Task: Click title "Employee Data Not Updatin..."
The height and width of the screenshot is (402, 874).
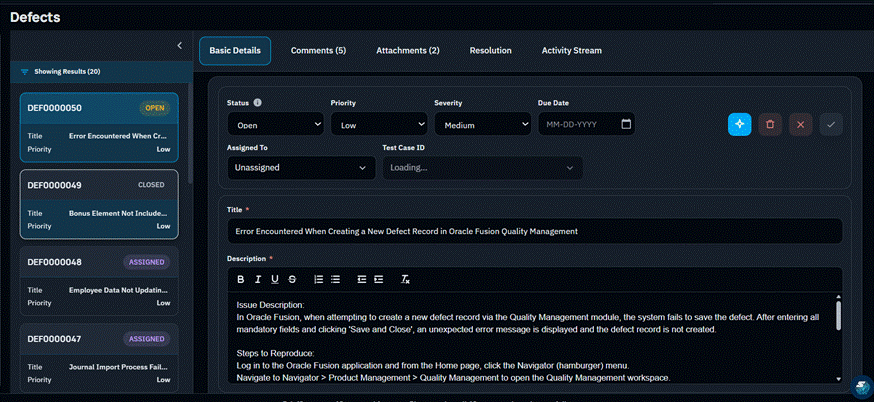Action: tap(119, 290)
